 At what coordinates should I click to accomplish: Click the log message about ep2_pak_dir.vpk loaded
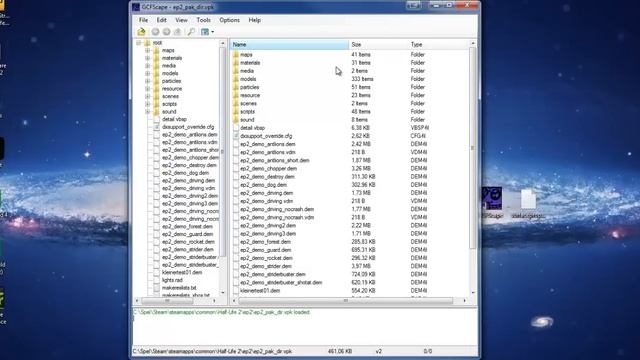(x=221, y=312)
